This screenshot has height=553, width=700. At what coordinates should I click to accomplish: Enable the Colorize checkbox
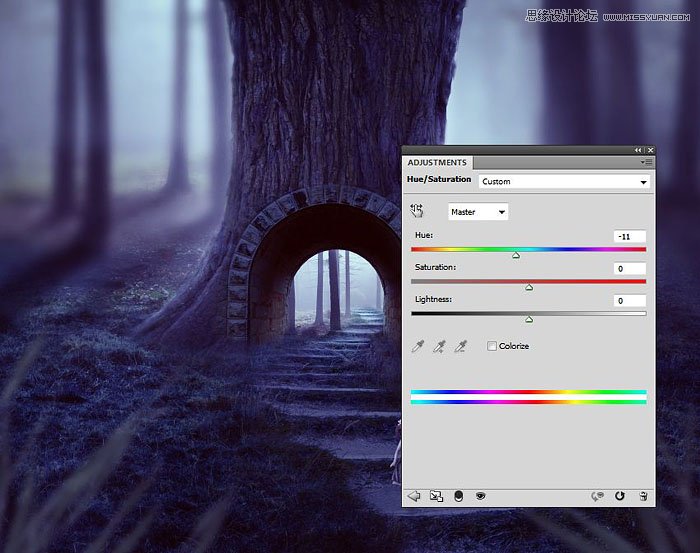(x=492, y=346)
